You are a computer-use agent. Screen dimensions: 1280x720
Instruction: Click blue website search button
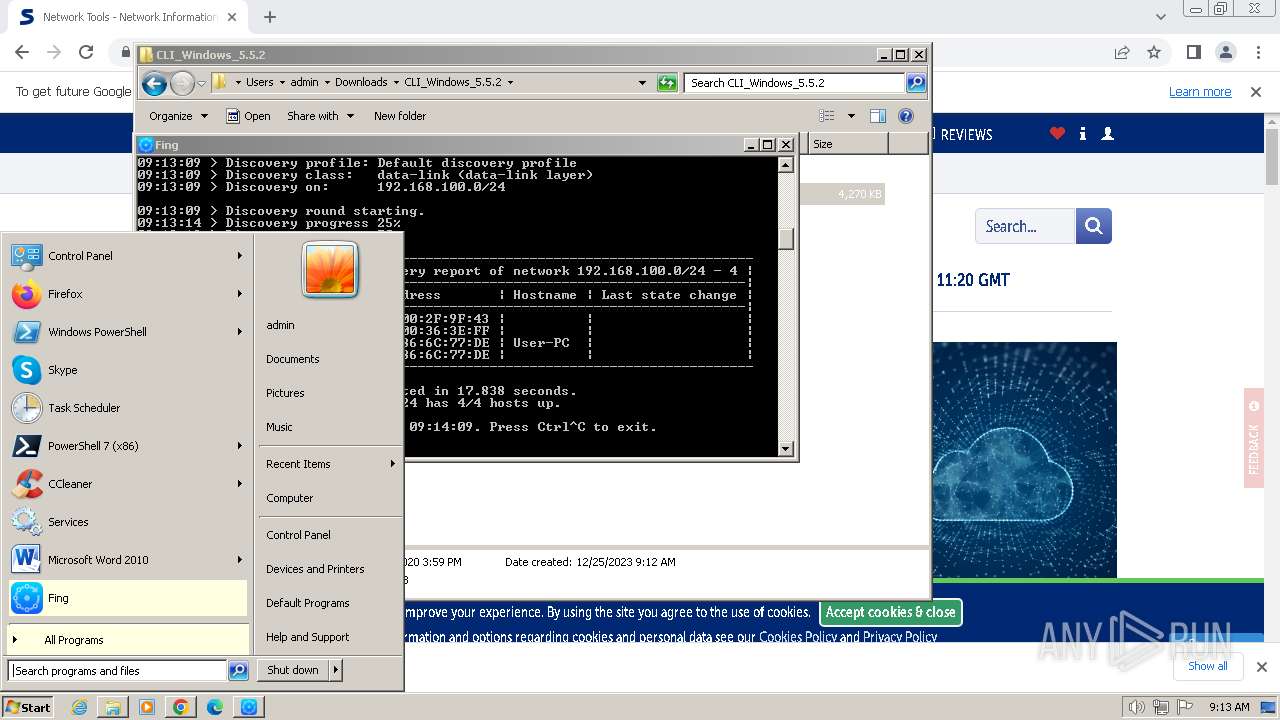[x=1094, y=226]
